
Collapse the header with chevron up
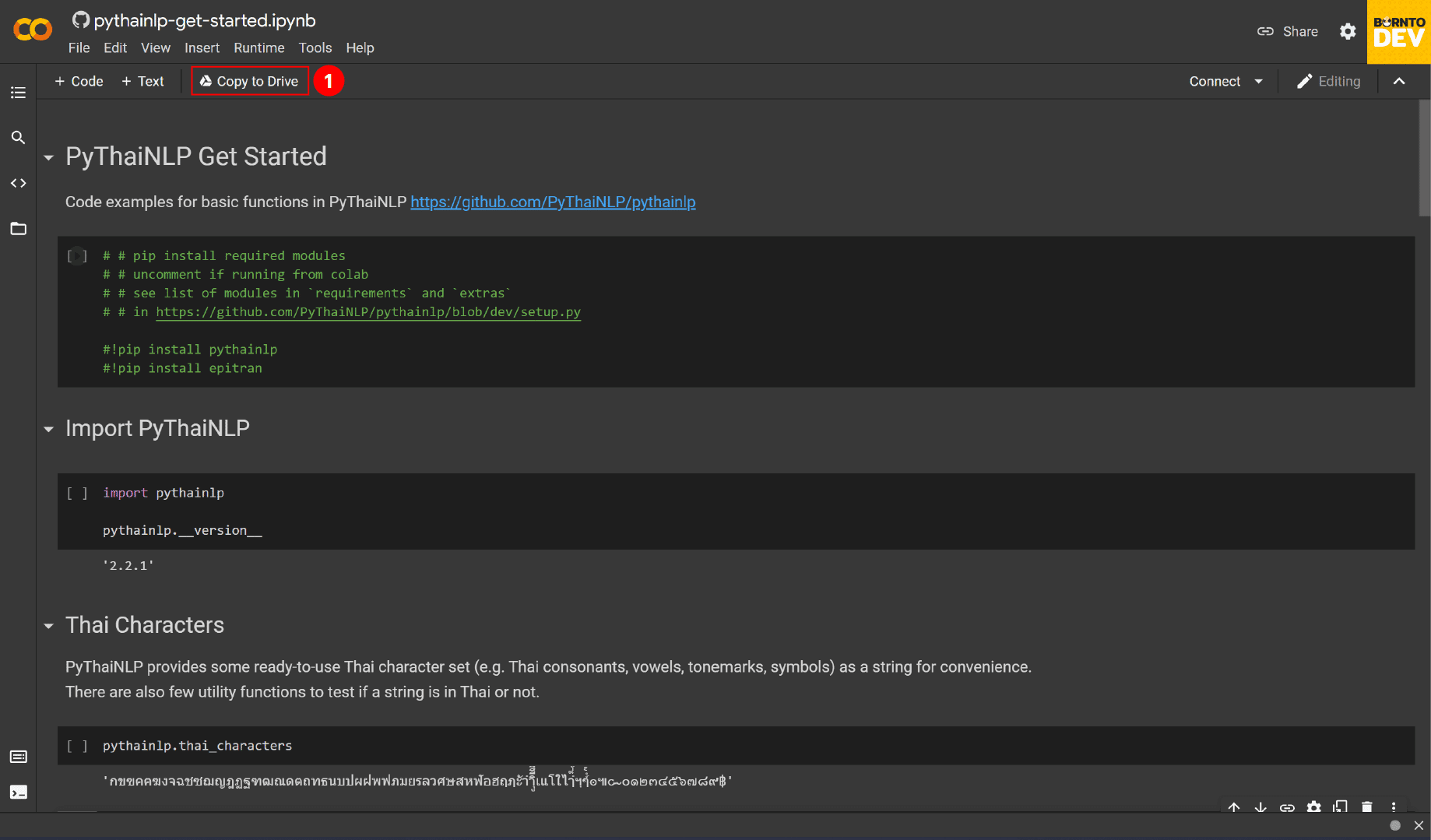click(1399, 81)
